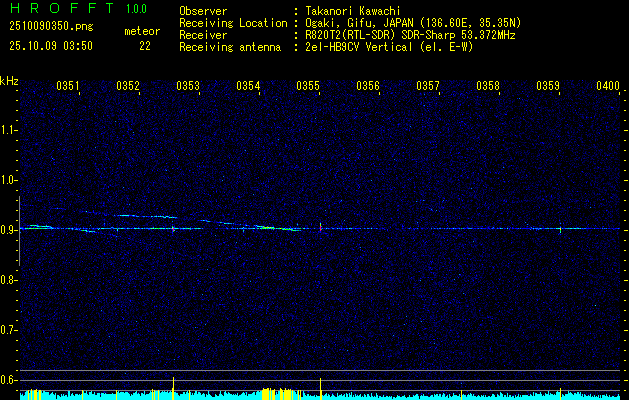Click the meteor count value 22
This screenshot has width=629, height=400.
point(145,46)
